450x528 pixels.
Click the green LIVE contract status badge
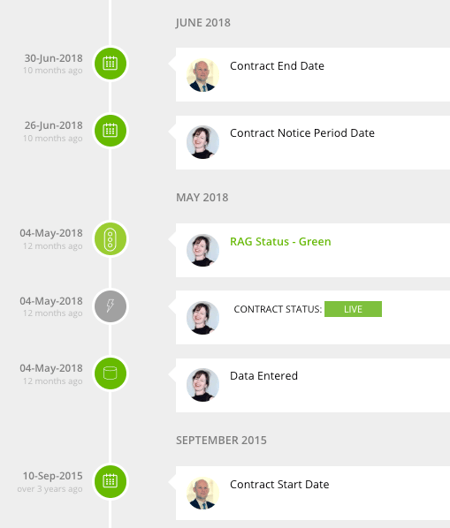tap(353, 309)
